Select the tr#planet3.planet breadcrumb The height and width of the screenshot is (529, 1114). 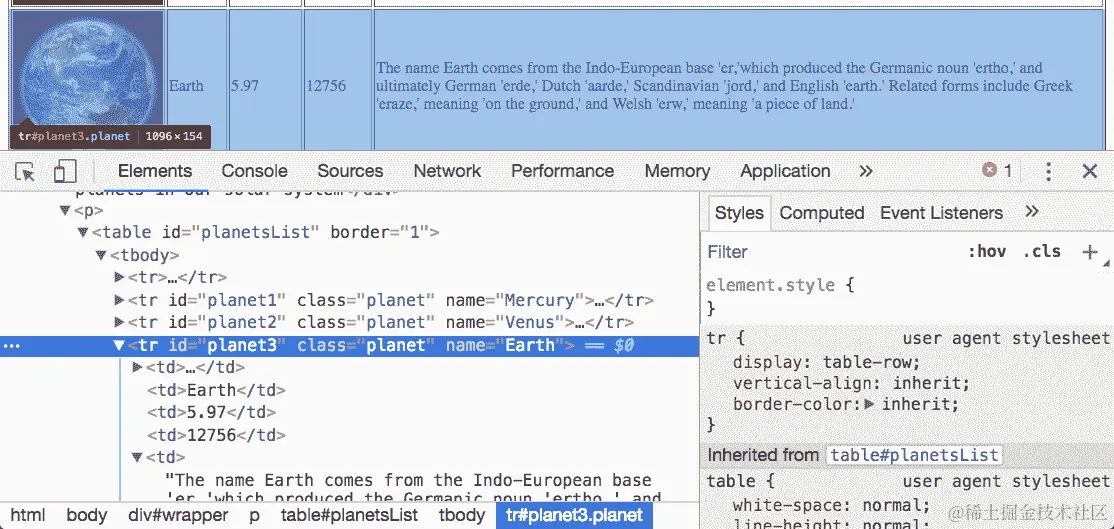coord(574,515)
